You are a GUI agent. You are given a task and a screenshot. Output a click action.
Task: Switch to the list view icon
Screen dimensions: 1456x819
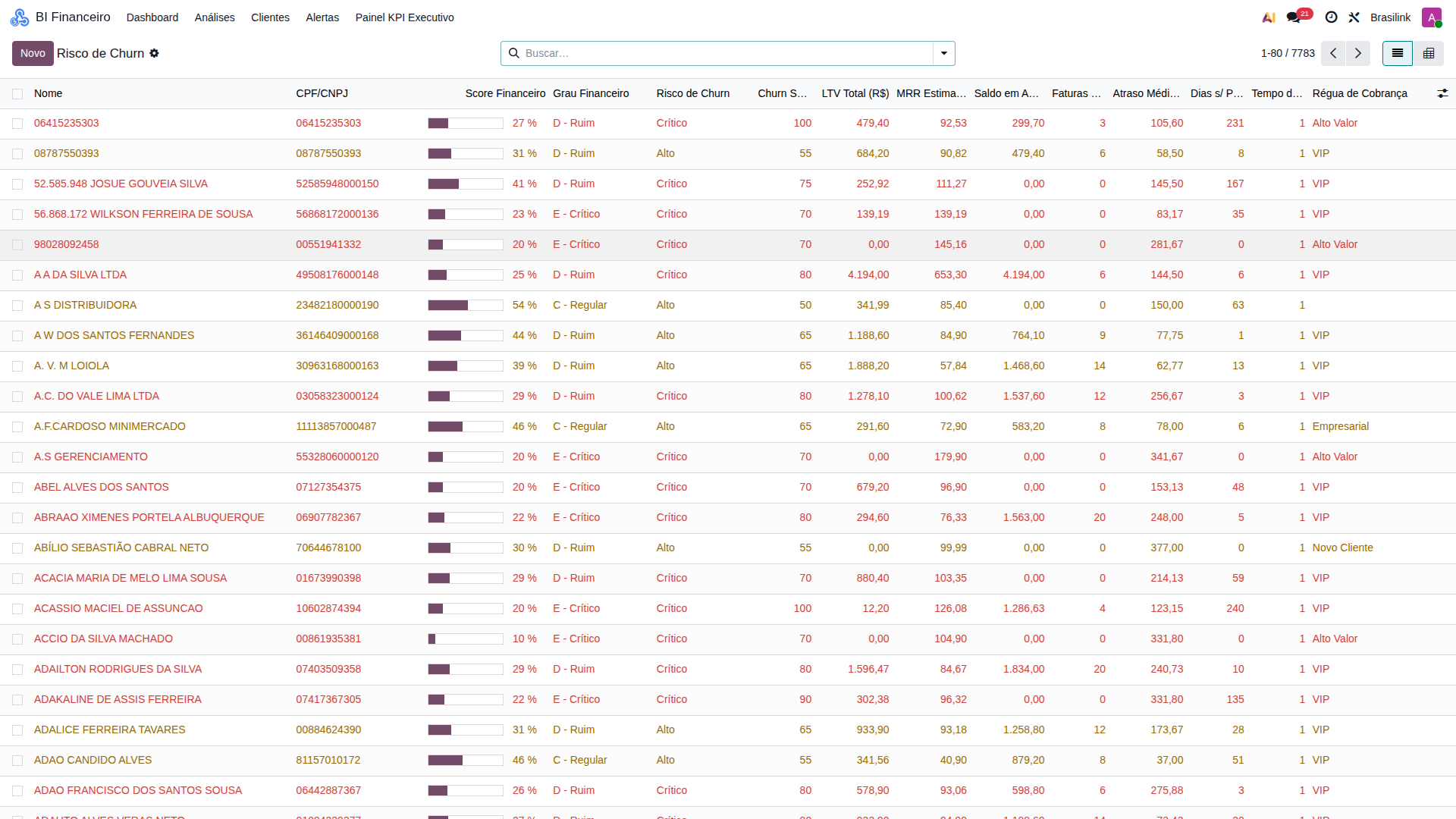pyautogui.click(x=1397, y=53)
